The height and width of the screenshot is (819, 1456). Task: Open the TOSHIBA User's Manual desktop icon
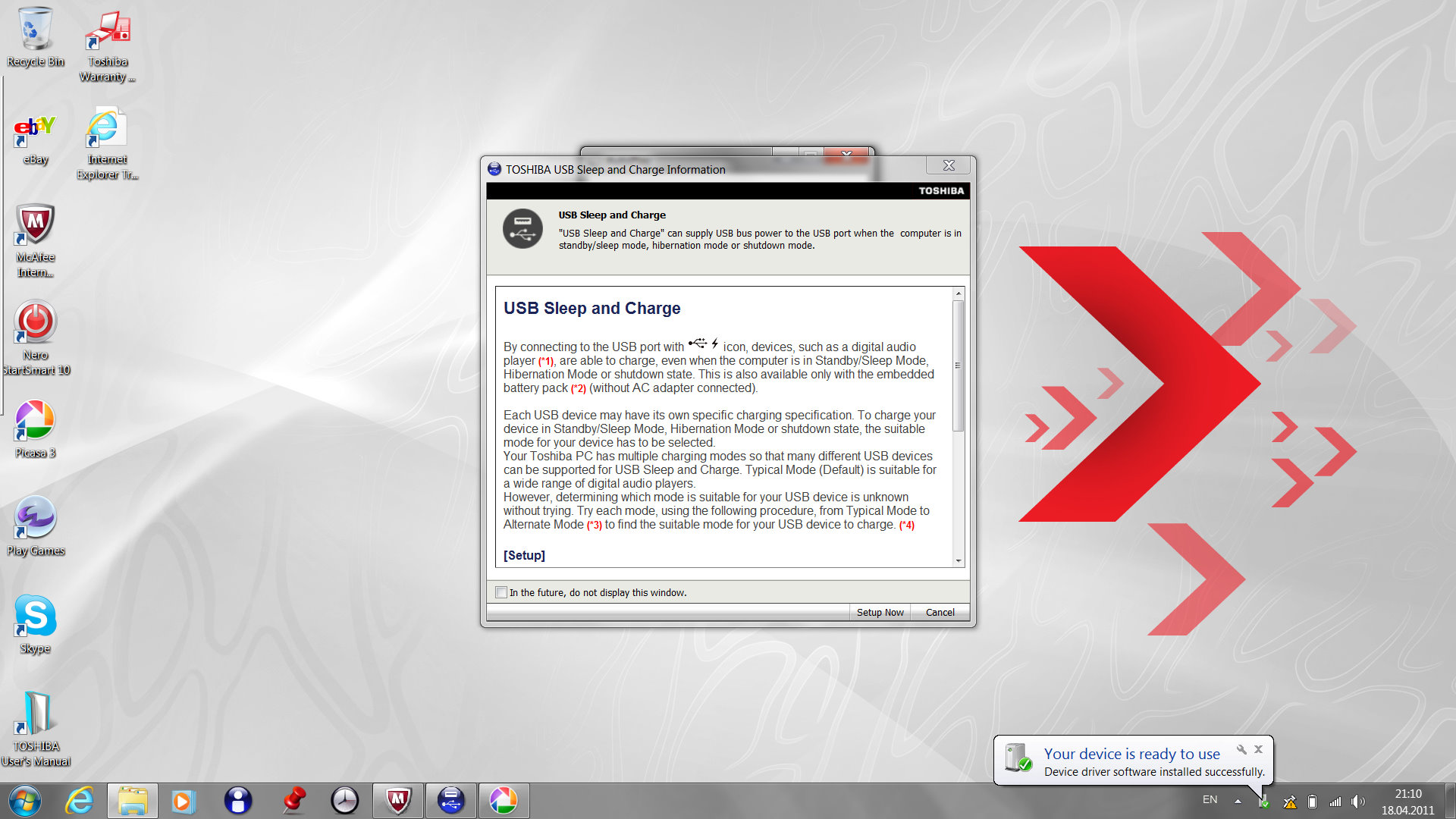pyautogui.click(x=35, y=729)
